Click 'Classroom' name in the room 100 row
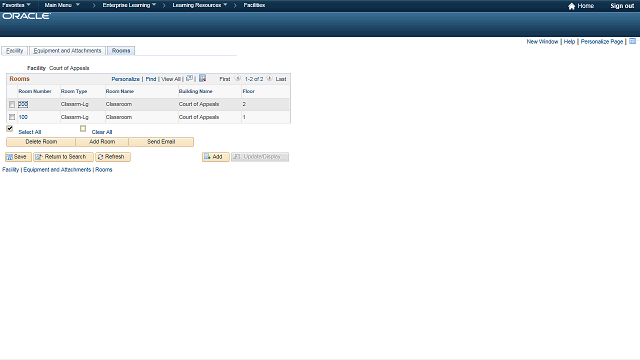 click(119, 117)
